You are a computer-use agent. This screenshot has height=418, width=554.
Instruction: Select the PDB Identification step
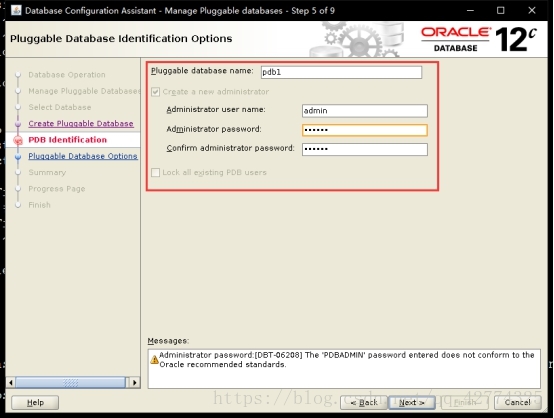point(67,140)
